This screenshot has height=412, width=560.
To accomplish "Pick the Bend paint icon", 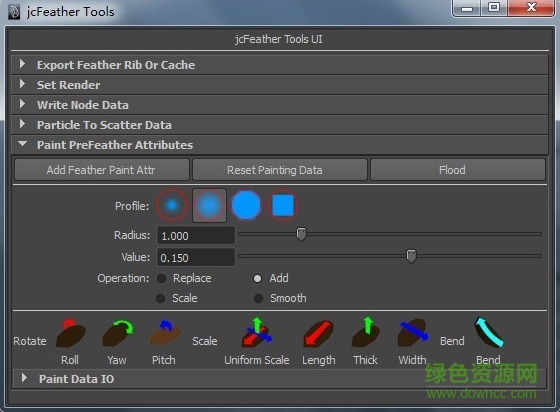I will (x=488, y=333).
